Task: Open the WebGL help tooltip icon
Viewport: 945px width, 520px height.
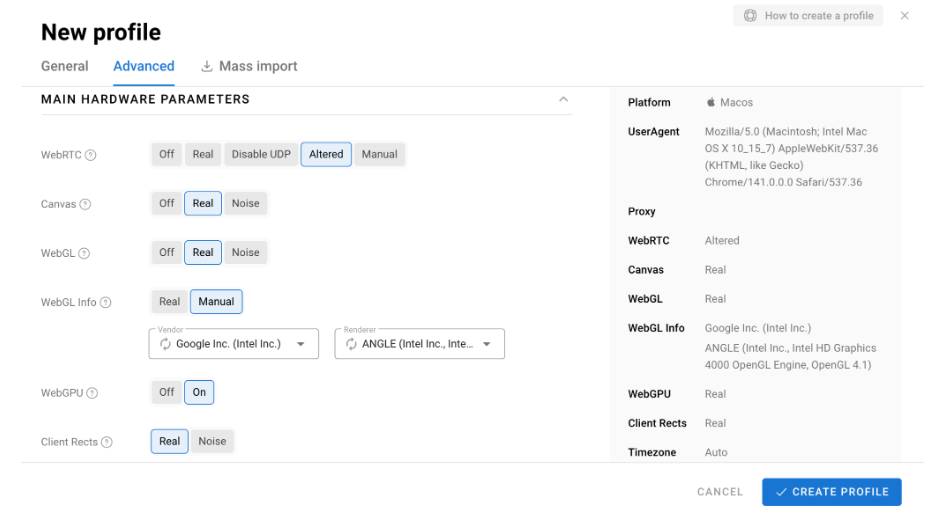Action: [x=84, y=254]
